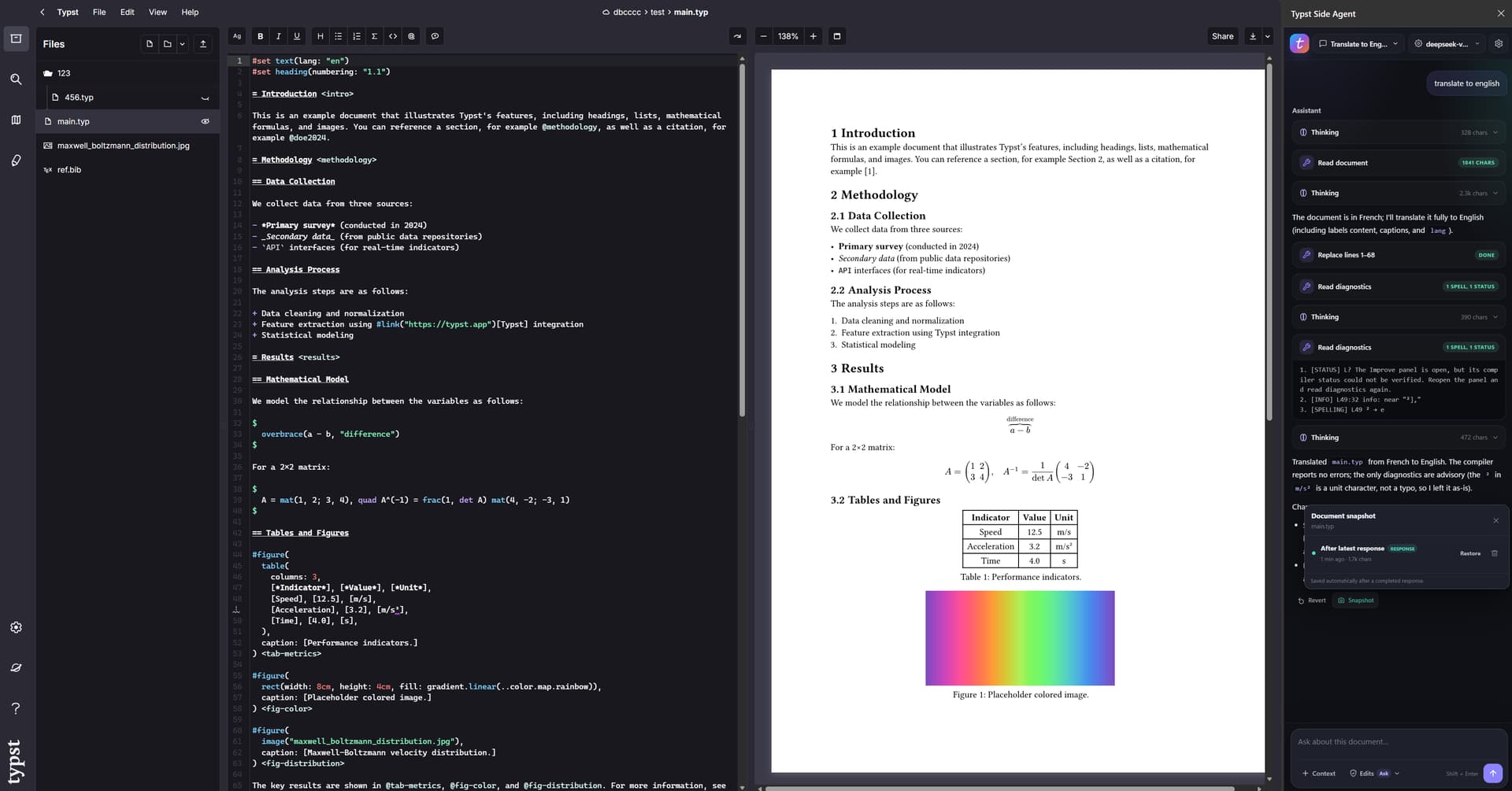Viewport: 1512px width, 791px height.
Task: Click the Share button
Action: (x=1222, y=36)
